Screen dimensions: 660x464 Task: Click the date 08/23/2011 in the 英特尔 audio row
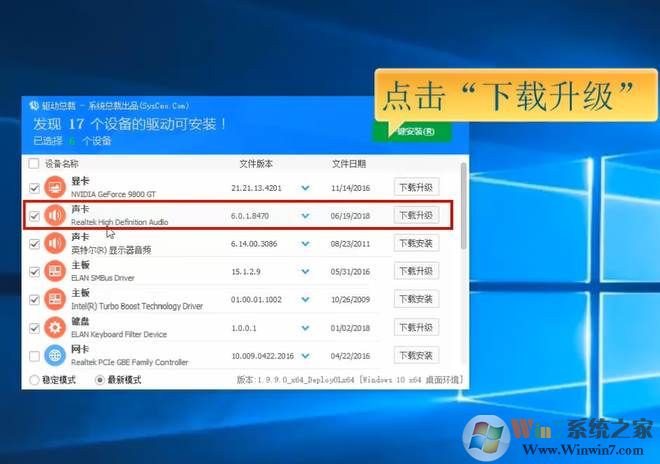click(x=350, y=244)
